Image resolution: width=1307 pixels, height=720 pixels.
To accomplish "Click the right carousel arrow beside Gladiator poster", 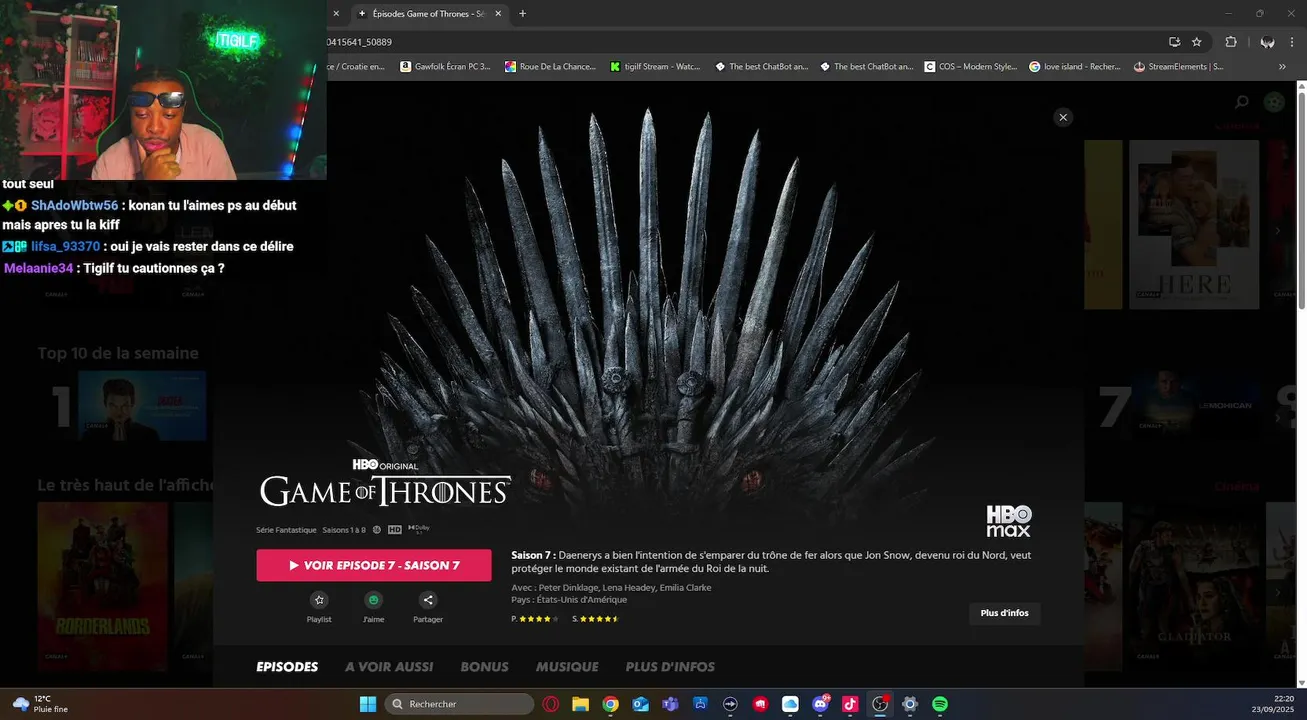I will click(1277, 592).
